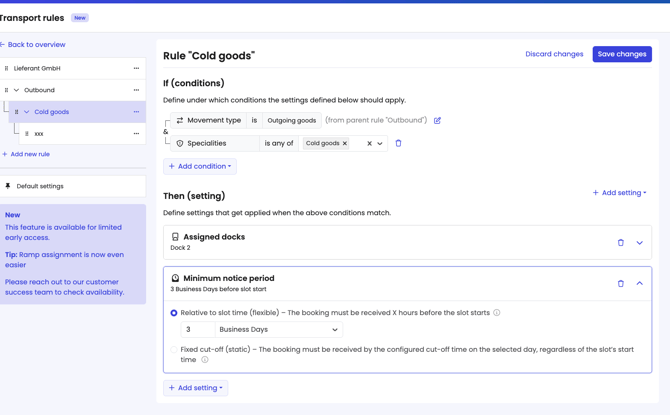The height and width of the screenshot is (415, 670).
Task: Delete the Specialities condition
Action: (398, 144)
